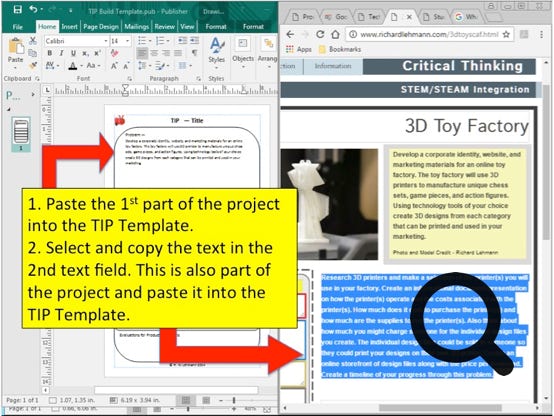Click the Chrome back arrow

tap(290, 34)
